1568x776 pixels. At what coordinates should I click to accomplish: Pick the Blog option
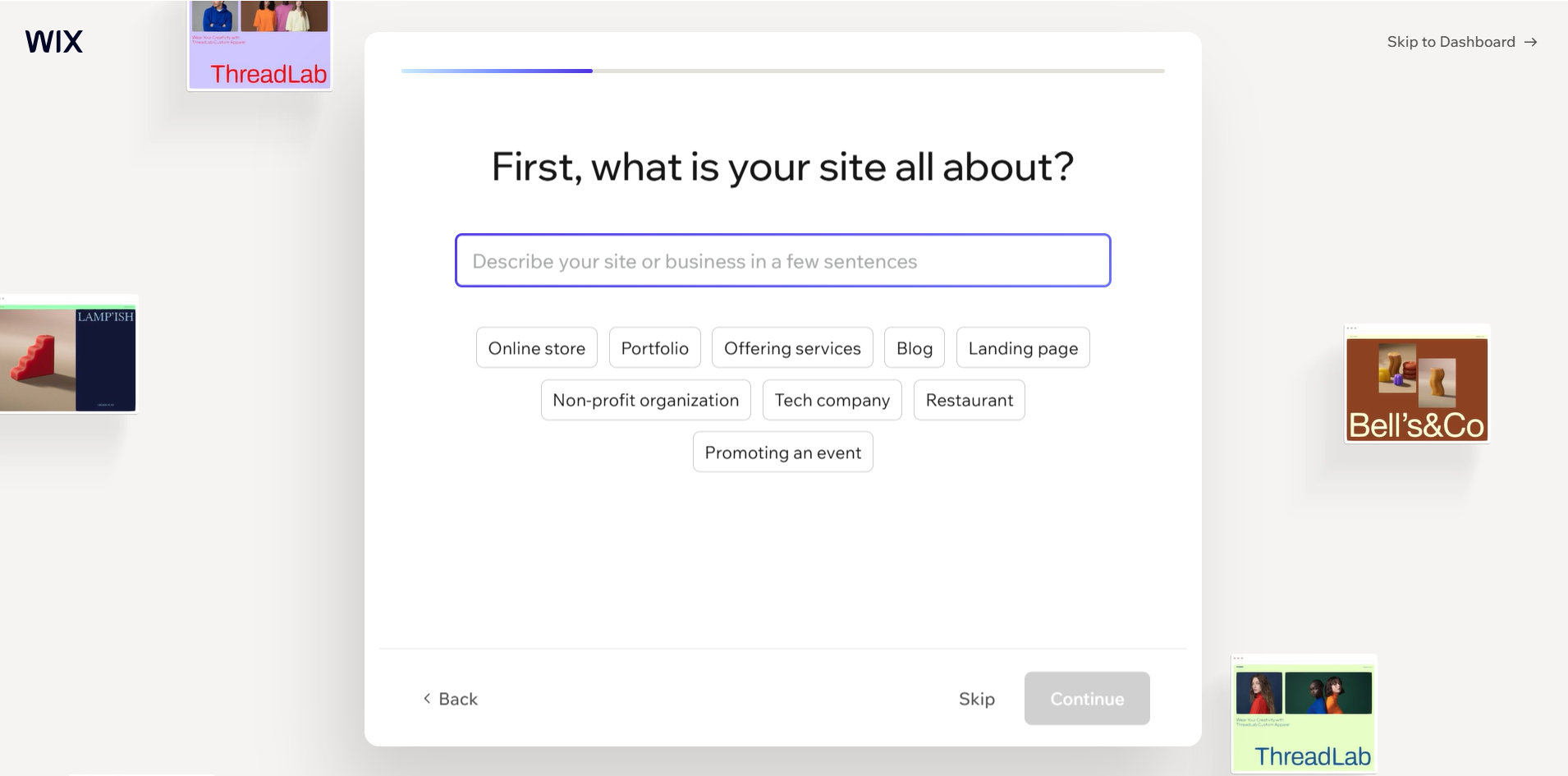tap(915, 347)
